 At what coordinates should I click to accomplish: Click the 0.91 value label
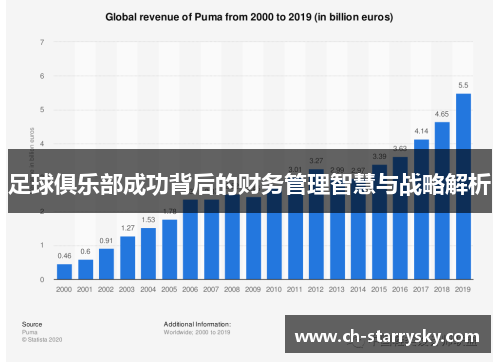click(106, 241)
